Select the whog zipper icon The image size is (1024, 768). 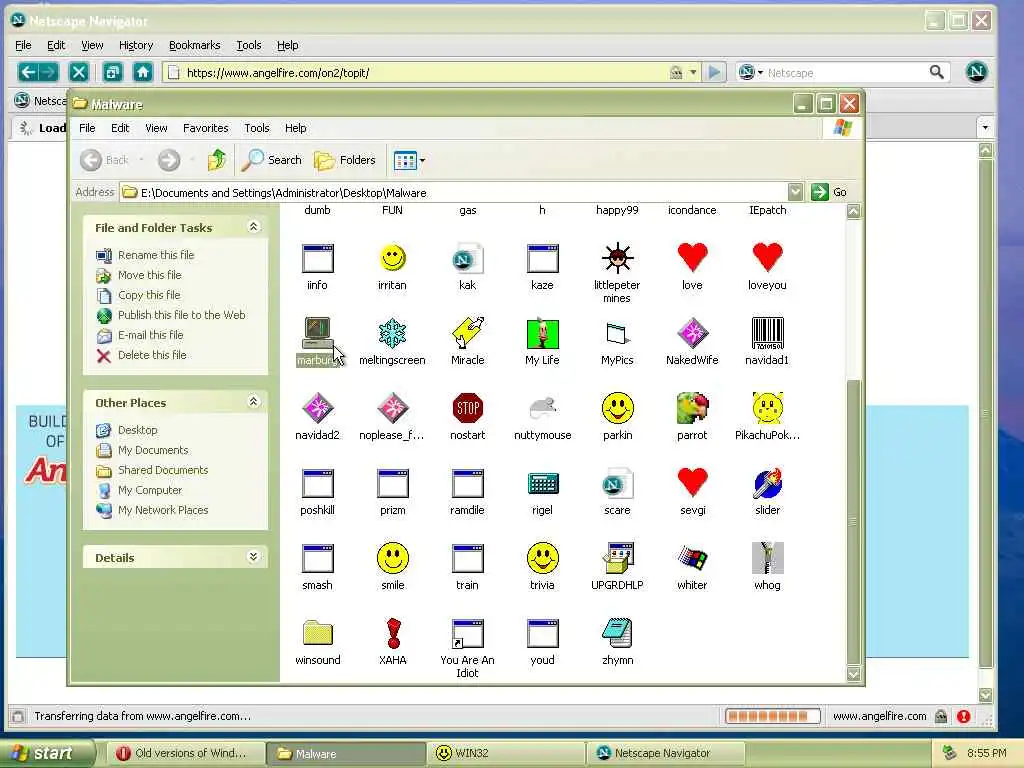(767, 558)
